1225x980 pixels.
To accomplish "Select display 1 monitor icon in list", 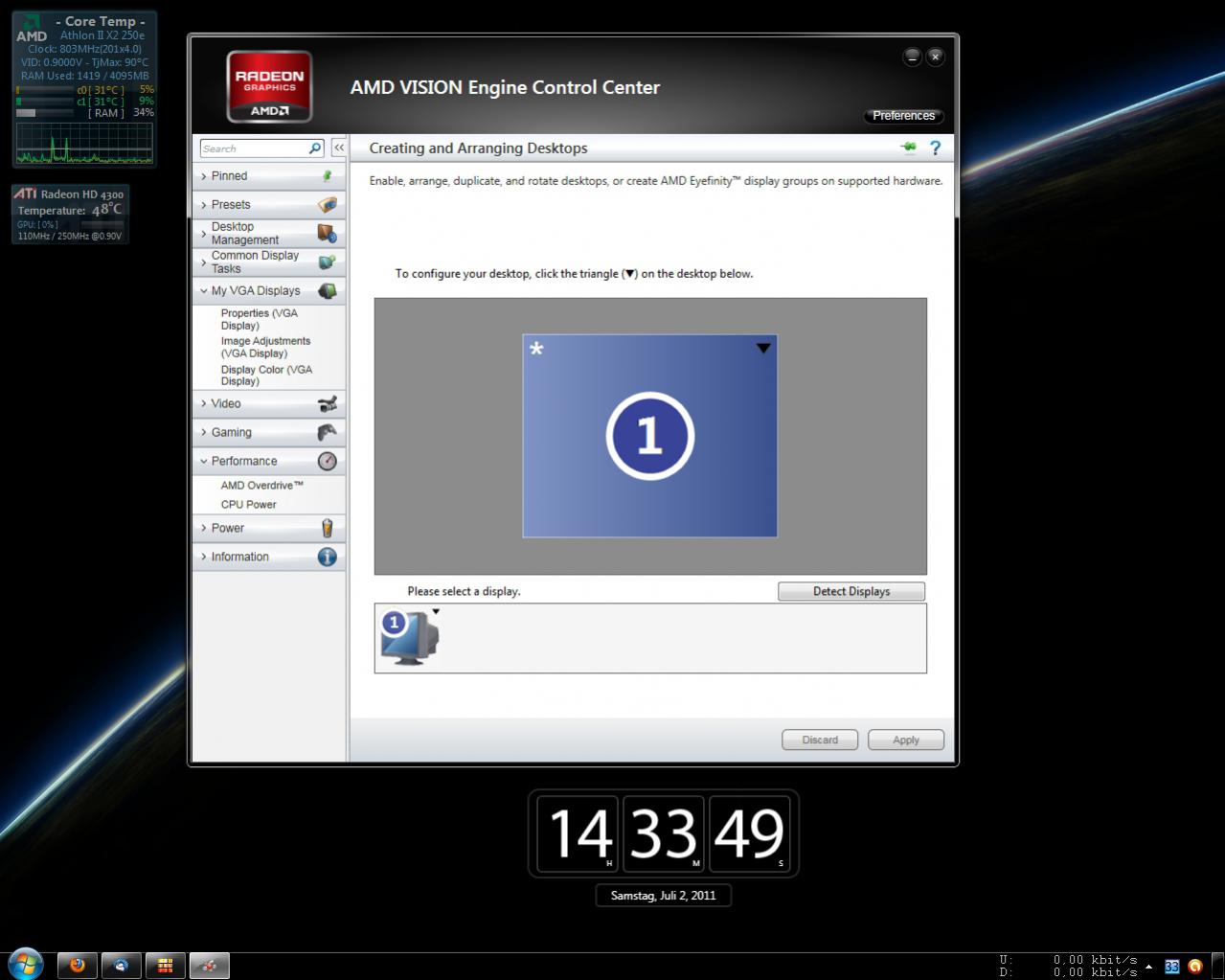I will point(409,637).
